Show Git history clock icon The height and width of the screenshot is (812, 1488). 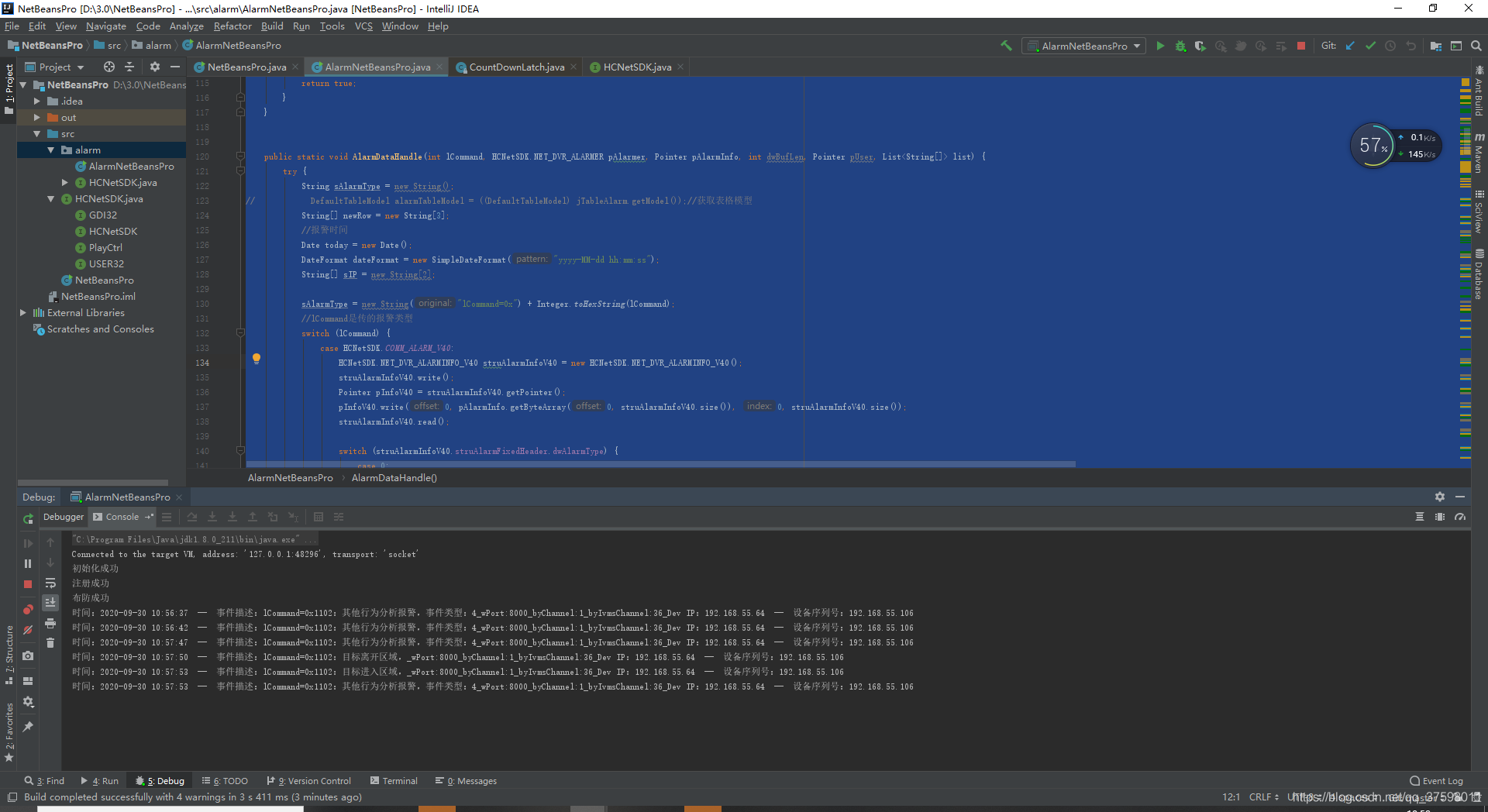(1391, 46)
